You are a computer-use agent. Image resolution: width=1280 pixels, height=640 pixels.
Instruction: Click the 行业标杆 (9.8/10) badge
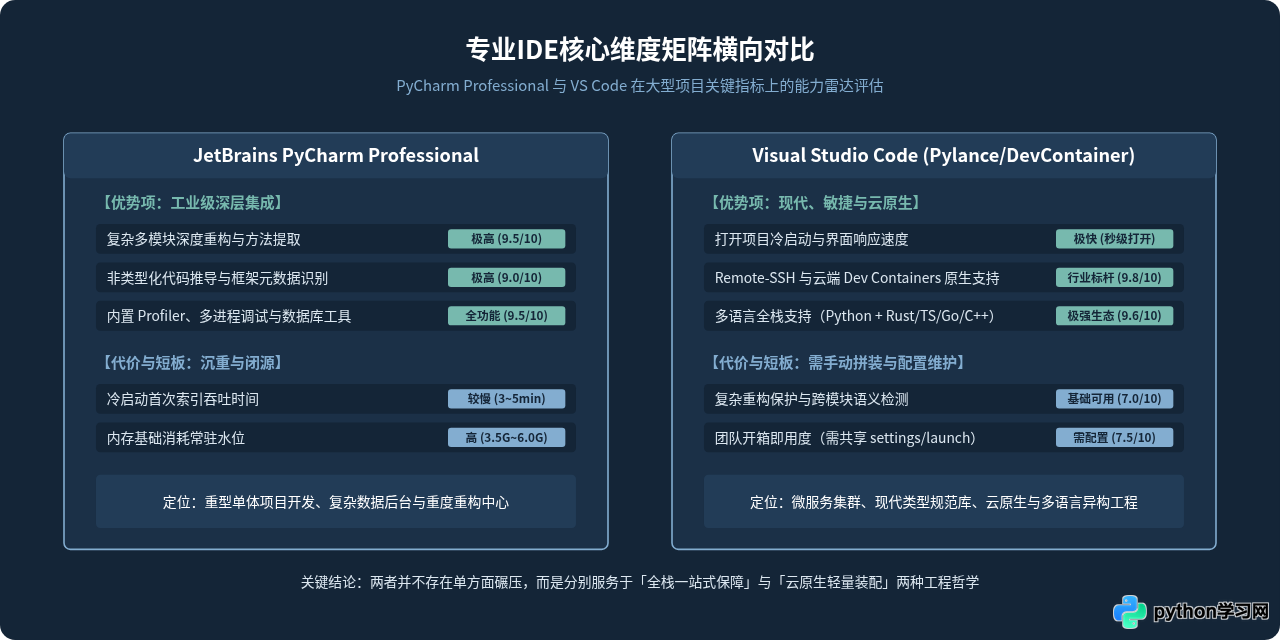click(x=1114, y=278)
